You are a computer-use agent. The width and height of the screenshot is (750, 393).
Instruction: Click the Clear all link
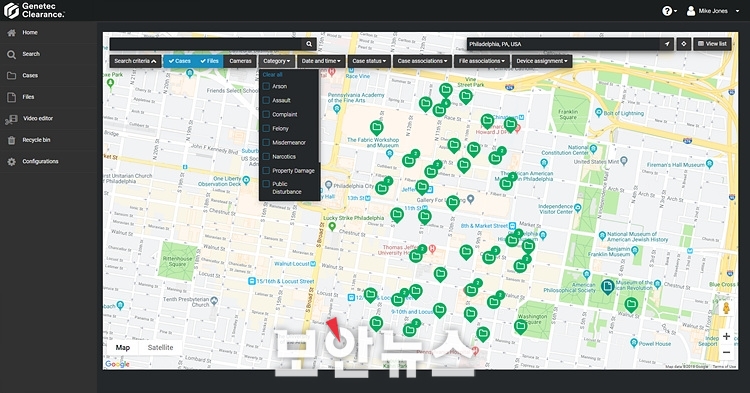point(272,75)
